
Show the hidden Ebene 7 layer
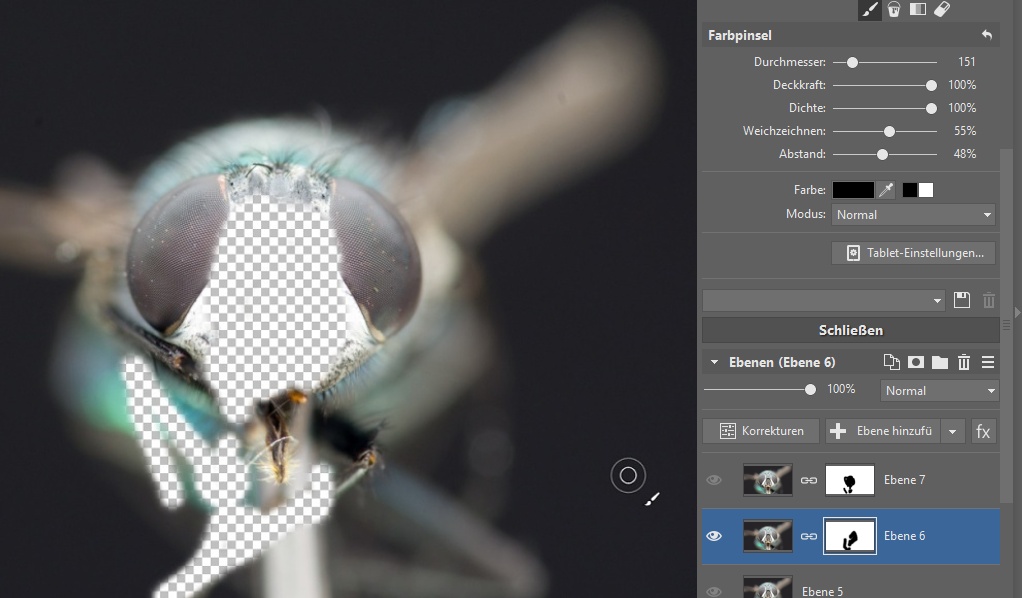point(714,480)
